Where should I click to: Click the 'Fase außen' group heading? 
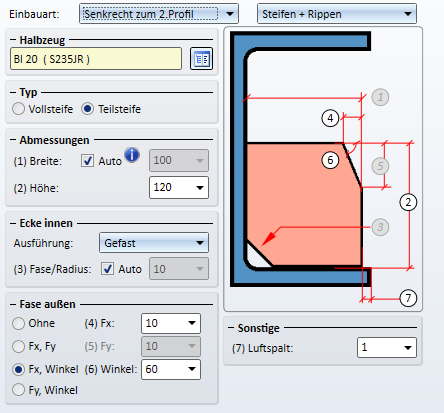47,304
